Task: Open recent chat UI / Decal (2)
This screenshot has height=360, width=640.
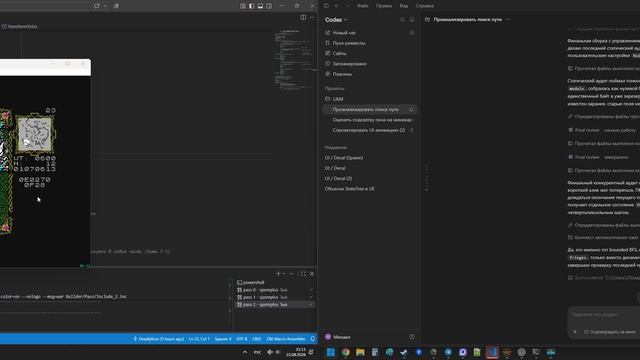Action: point(338,178)
